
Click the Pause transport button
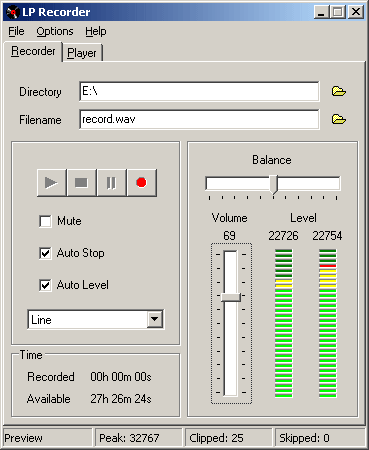coord(112,183)
